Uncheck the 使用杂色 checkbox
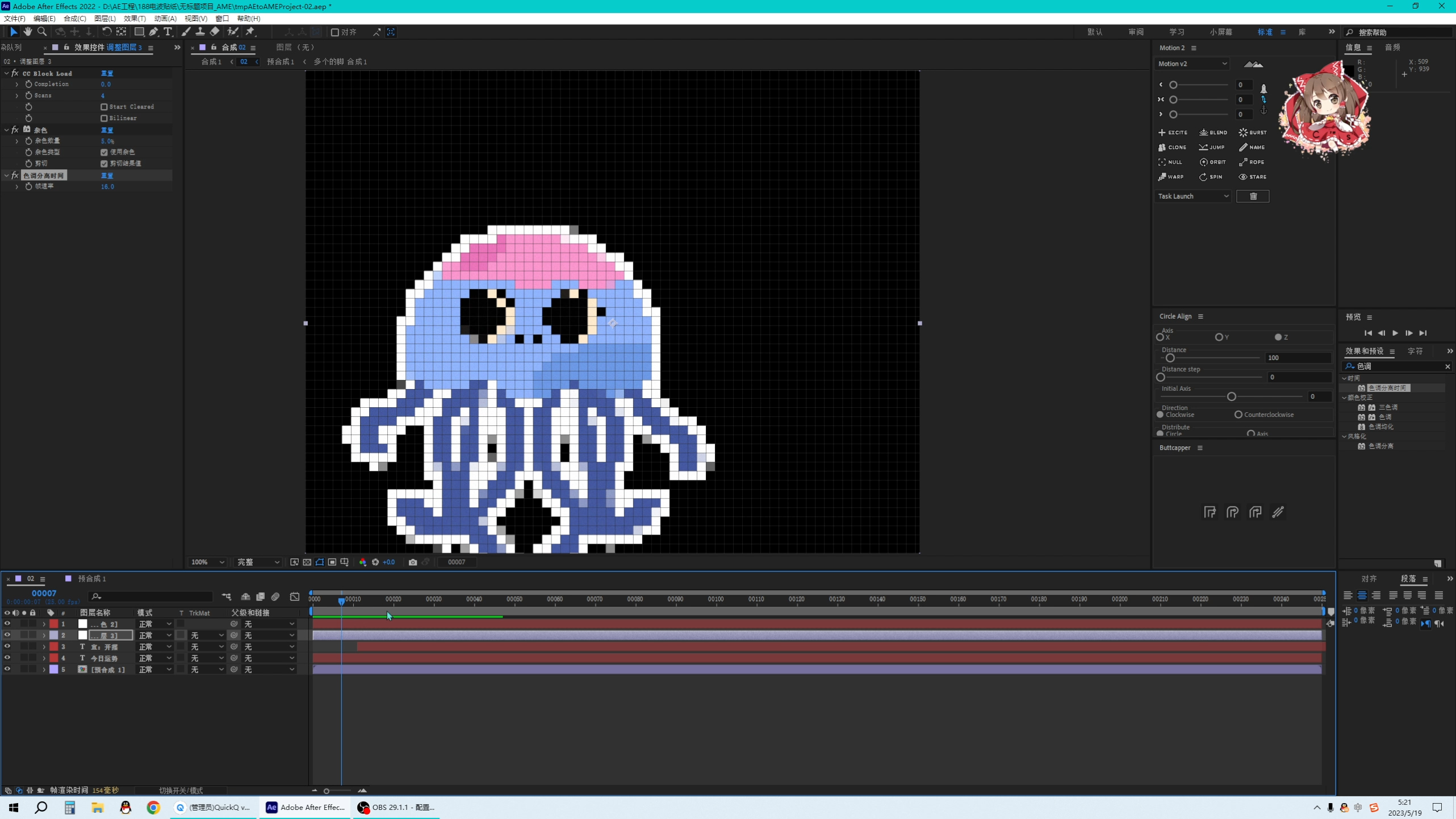 [104, 152]
